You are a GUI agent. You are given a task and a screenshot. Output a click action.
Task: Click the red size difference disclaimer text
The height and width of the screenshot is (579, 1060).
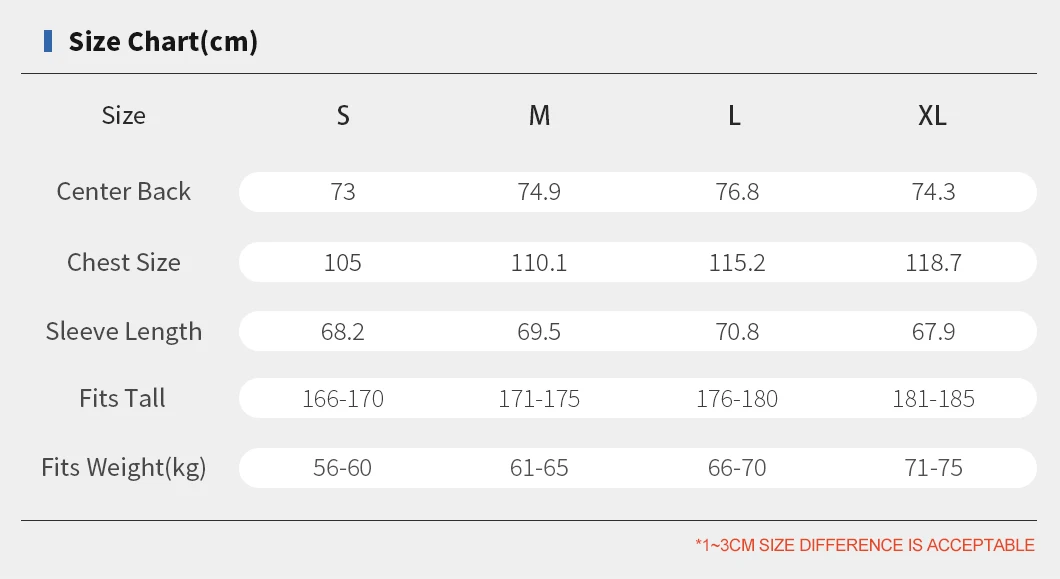[865, 545]
